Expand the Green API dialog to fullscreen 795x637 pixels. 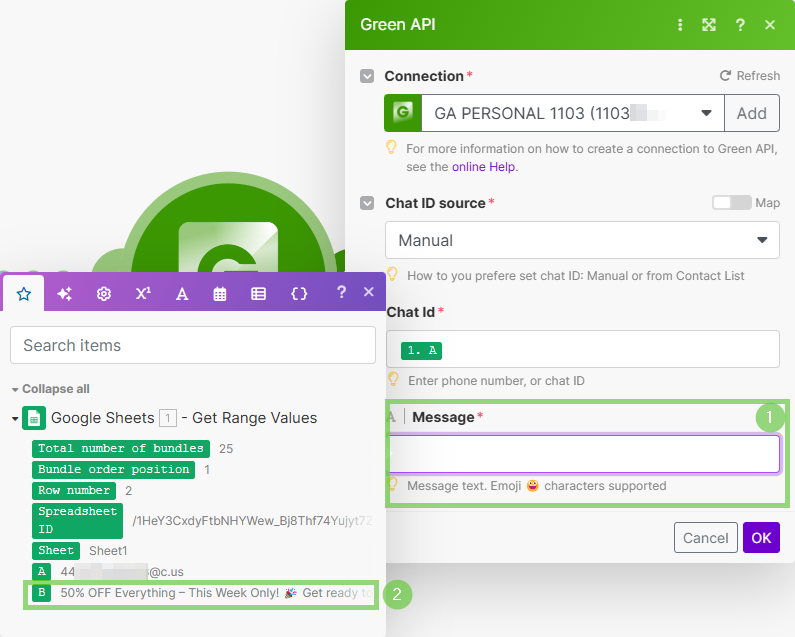[709, 25]
